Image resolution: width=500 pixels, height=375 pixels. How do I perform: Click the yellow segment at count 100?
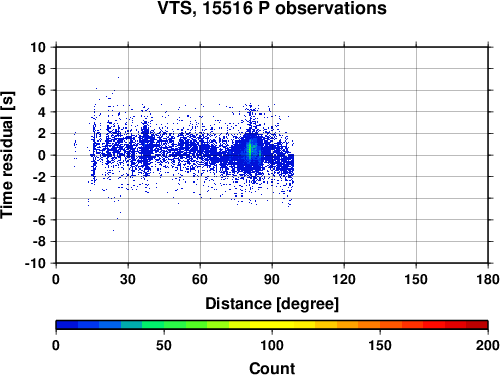[x=272, y=325]
